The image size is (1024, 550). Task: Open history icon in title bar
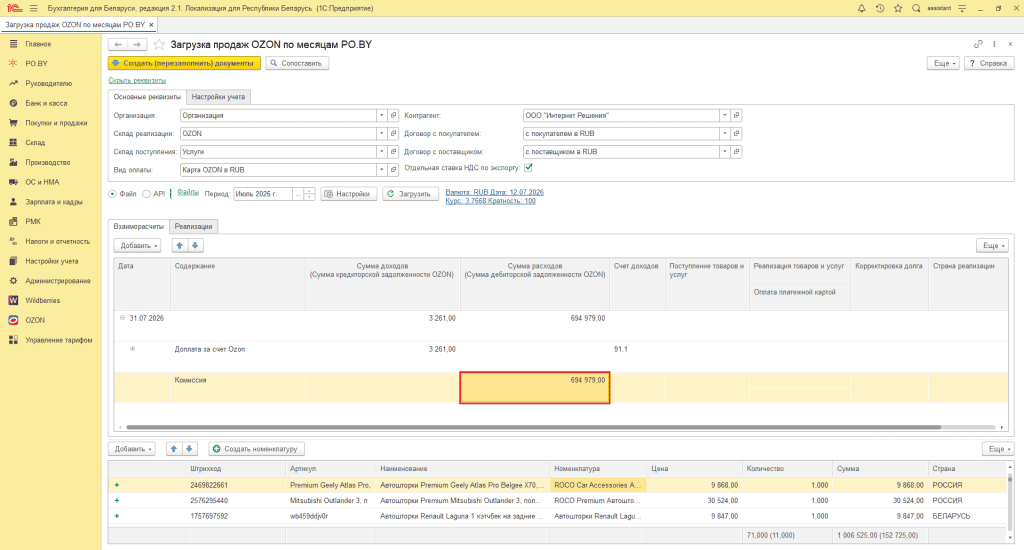coord(880,8)
